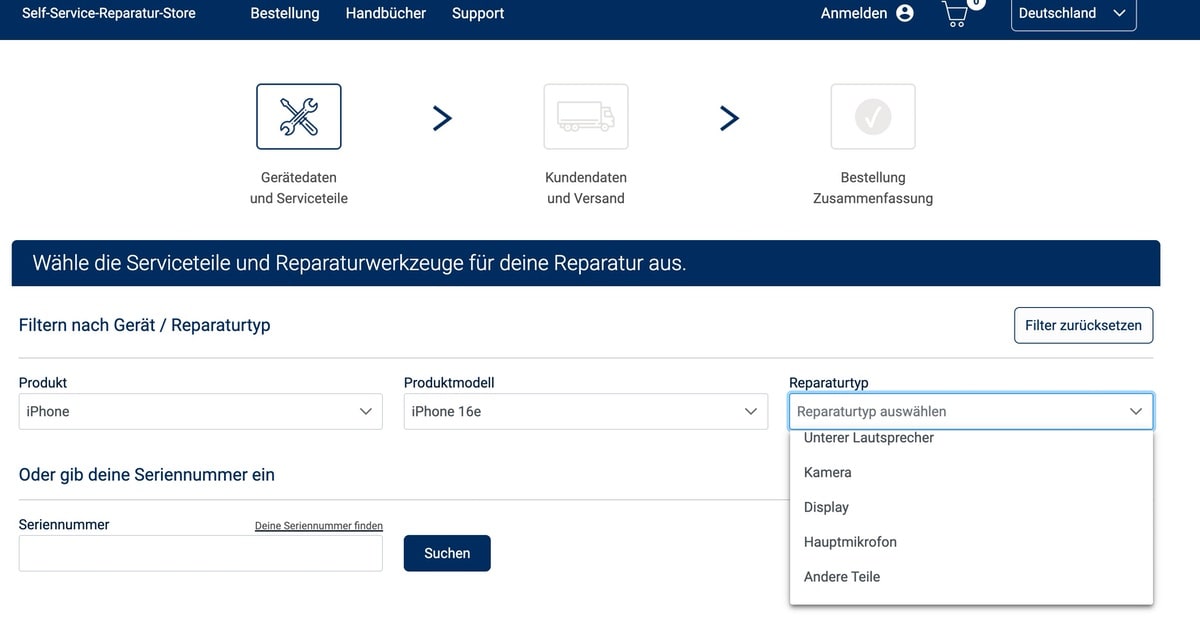
Task: Go to Handbücher in the top navigation
Action: point(385,13)
